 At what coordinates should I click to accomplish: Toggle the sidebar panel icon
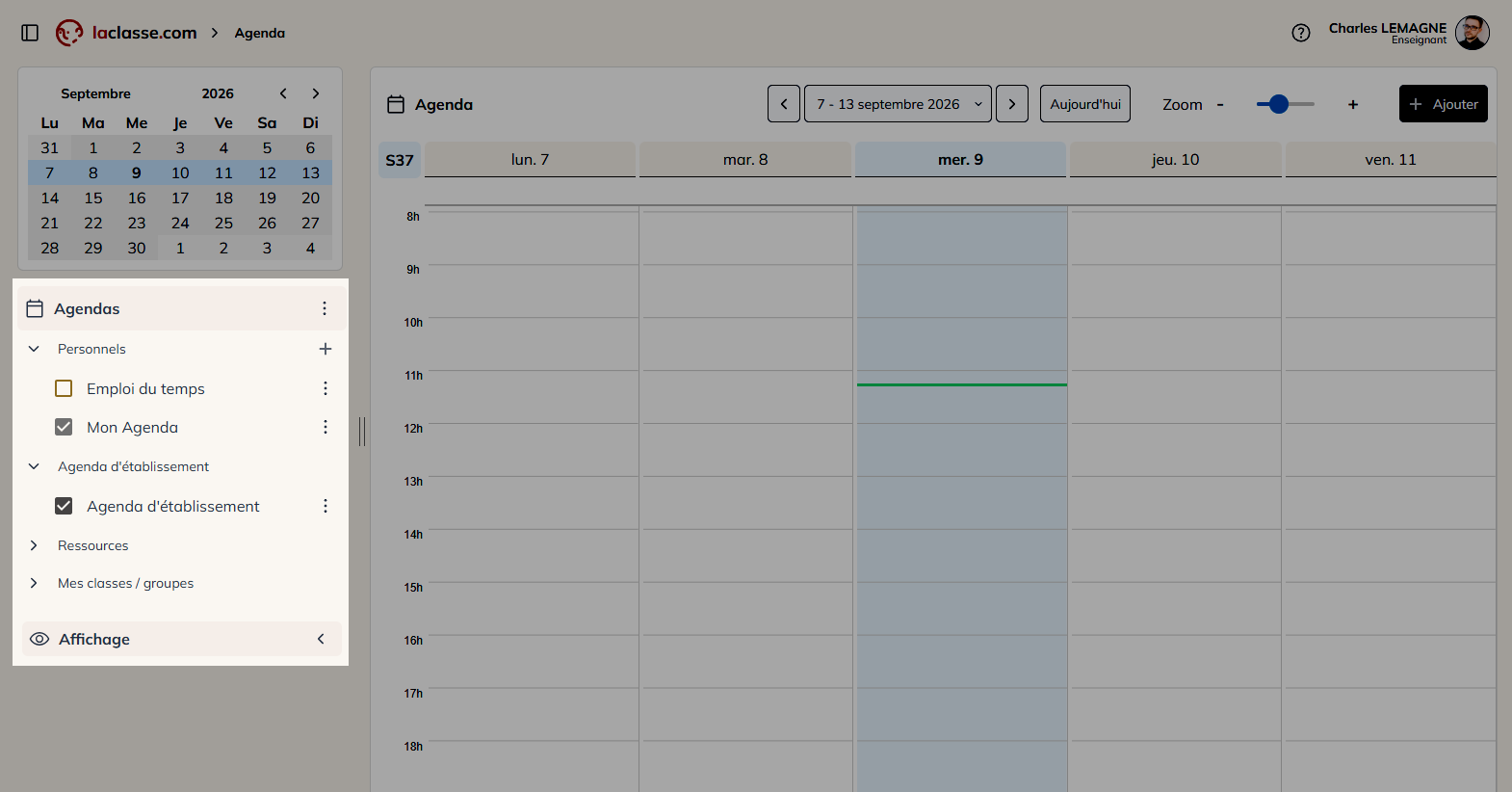[x=30, y=33]
